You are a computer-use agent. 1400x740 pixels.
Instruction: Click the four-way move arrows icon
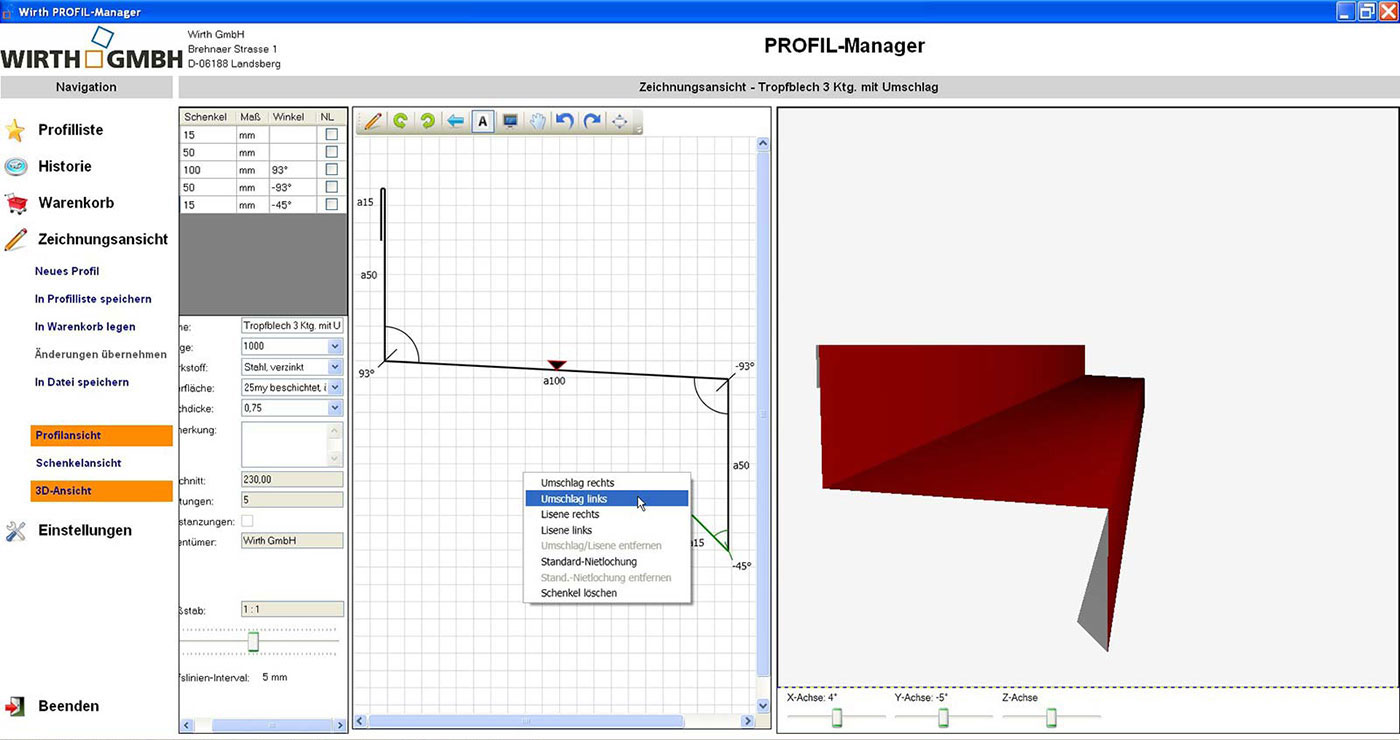(x=620, y=121)
